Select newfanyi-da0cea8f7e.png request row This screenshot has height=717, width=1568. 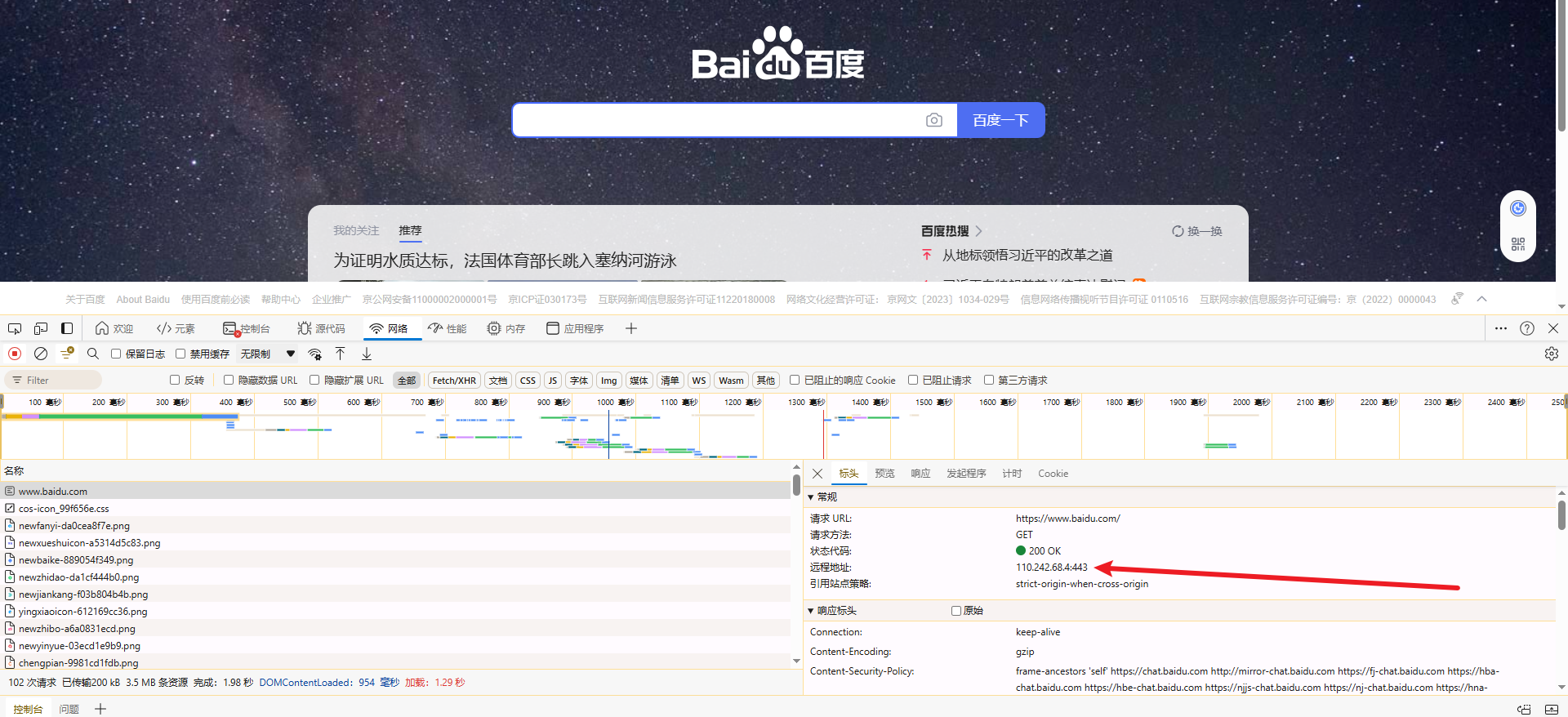pyautogui.click(x=395, y=525)
